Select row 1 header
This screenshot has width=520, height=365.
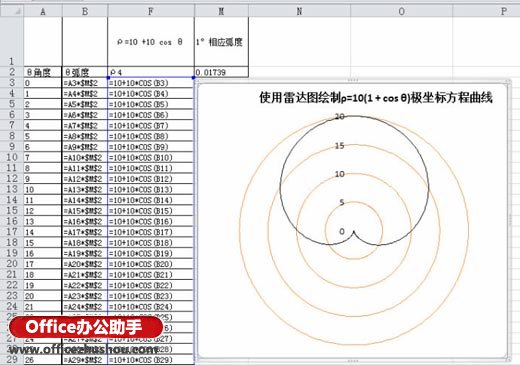[12, 42]
